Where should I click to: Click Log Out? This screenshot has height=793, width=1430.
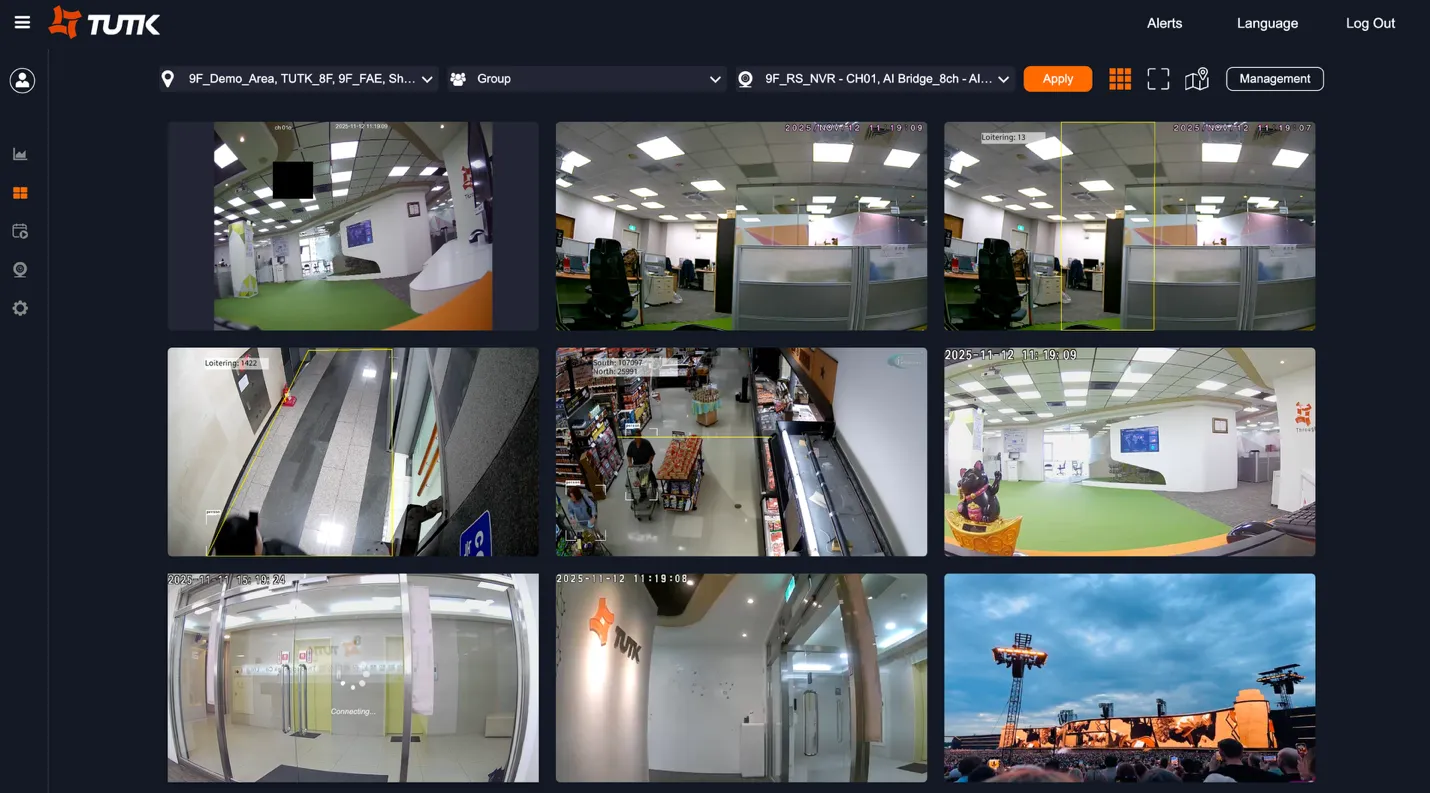coord(1370,23)
